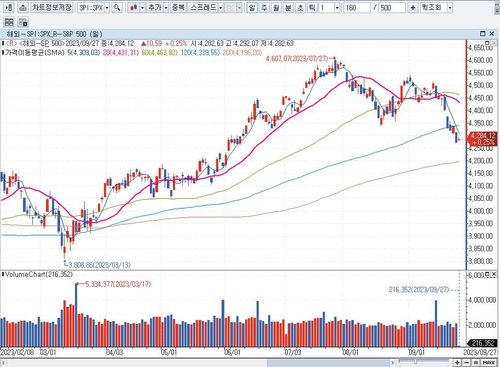This screenshot has width=500, height=367.
Task: Click the cloud upload icon in the toolbar
Action: [23, 7]
